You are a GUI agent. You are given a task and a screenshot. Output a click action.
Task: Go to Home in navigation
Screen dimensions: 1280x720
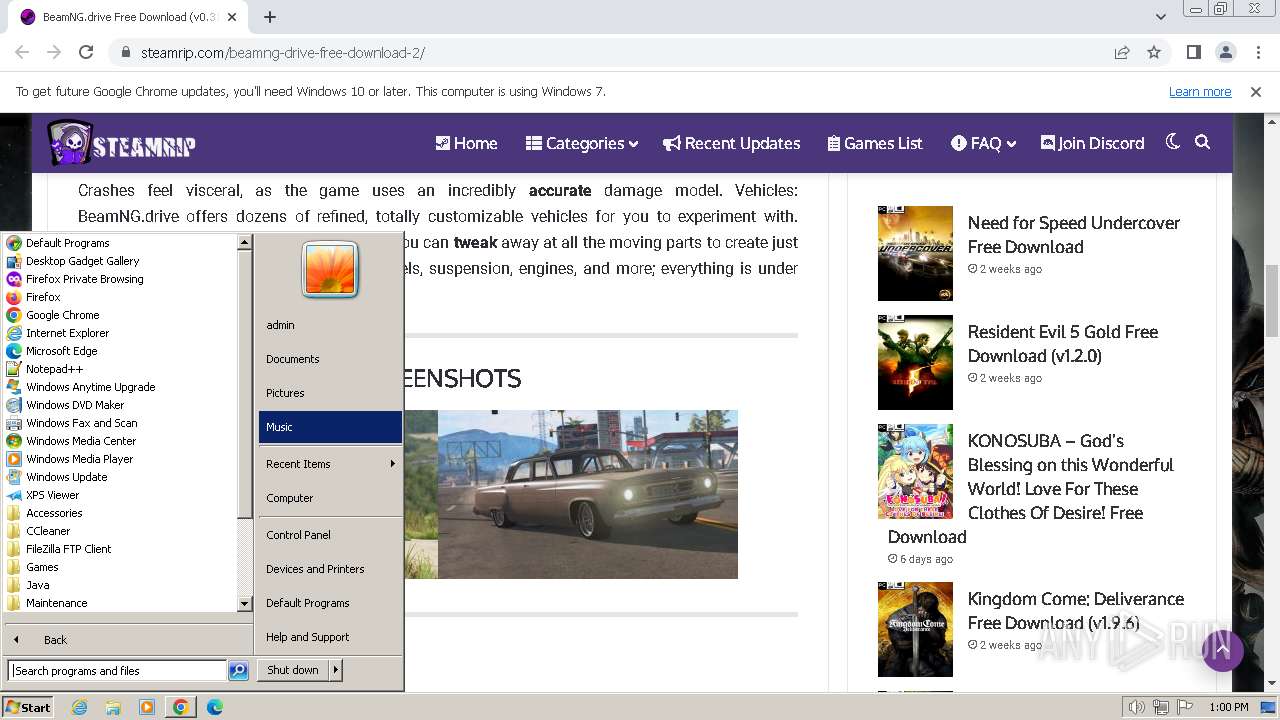point(466,143)
